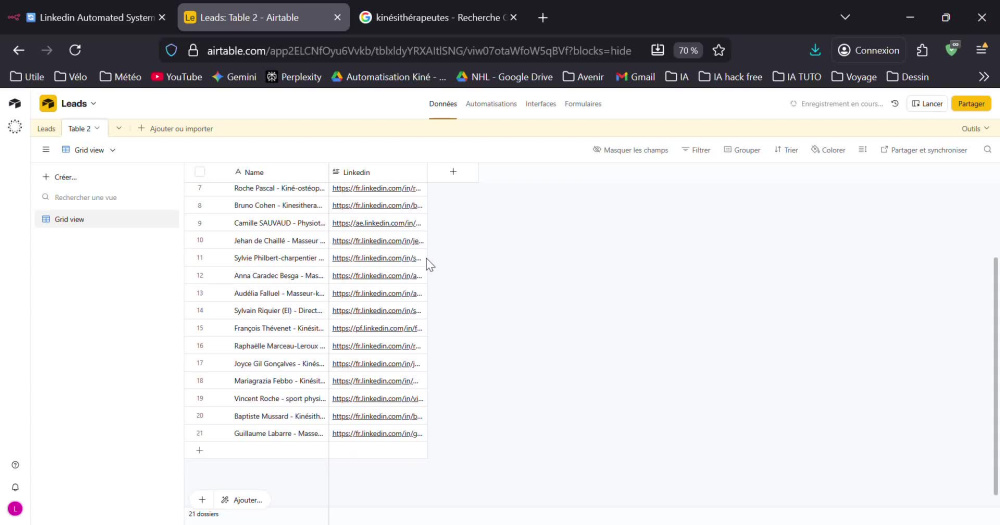Open Filtrer options

tap(696, 150)
